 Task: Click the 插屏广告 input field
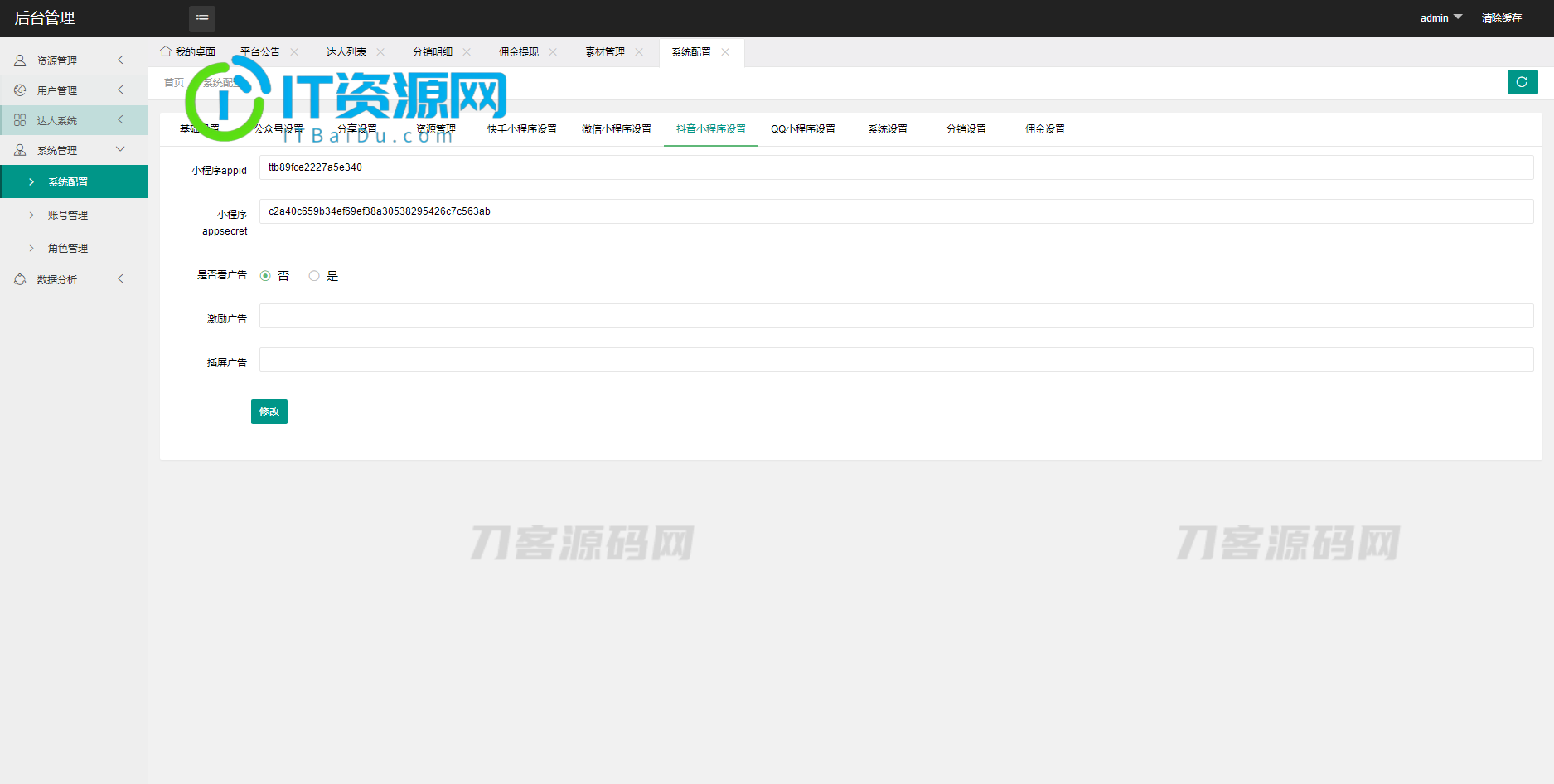(896, 360)
